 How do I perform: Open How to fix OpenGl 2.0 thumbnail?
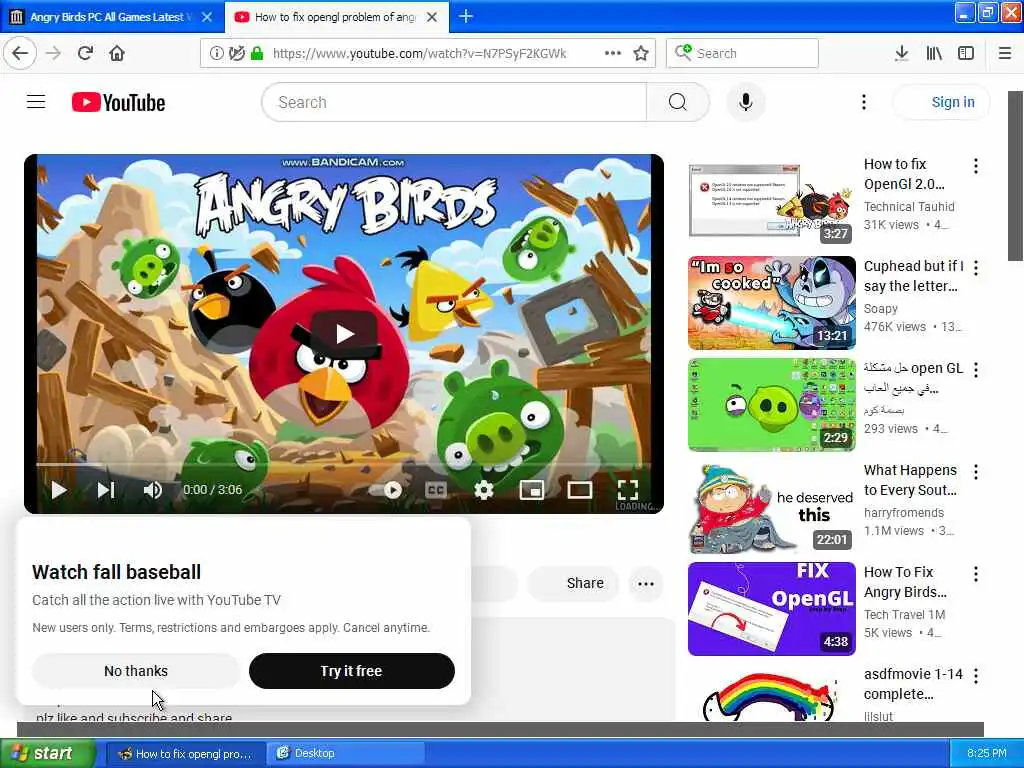click(771, 200)
